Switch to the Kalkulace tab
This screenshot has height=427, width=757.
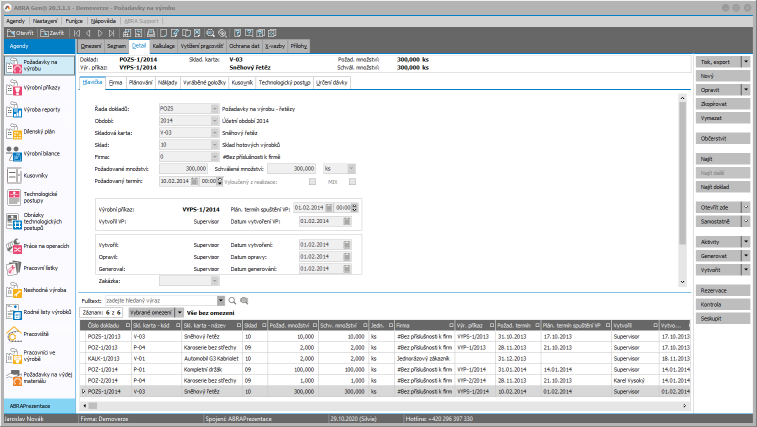pos(164,46)
